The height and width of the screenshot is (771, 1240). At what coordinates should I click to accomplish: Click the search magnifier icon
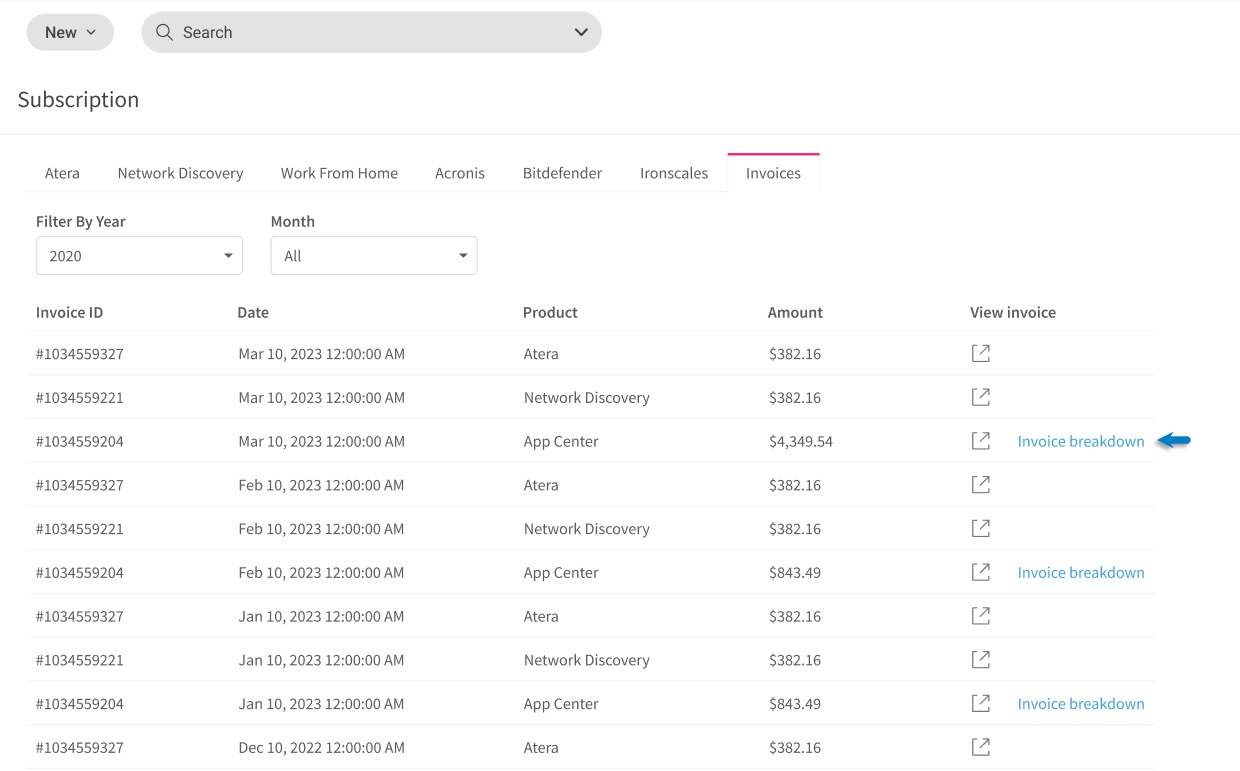164,32
